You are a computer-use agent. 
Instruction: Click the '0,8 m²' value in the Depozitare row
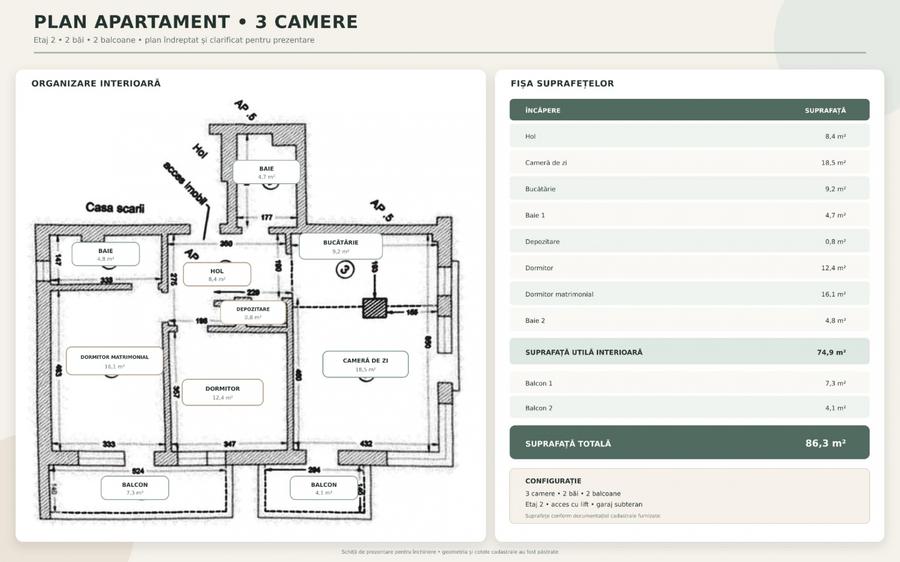pos(836,242)
